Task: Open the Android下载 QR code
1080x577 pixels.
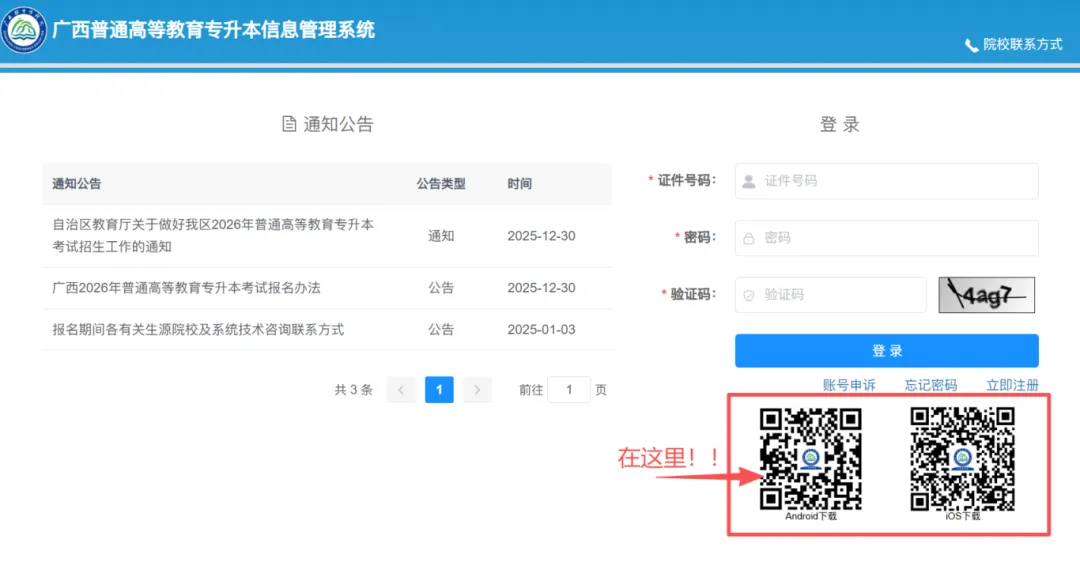Action: point(811,459)
